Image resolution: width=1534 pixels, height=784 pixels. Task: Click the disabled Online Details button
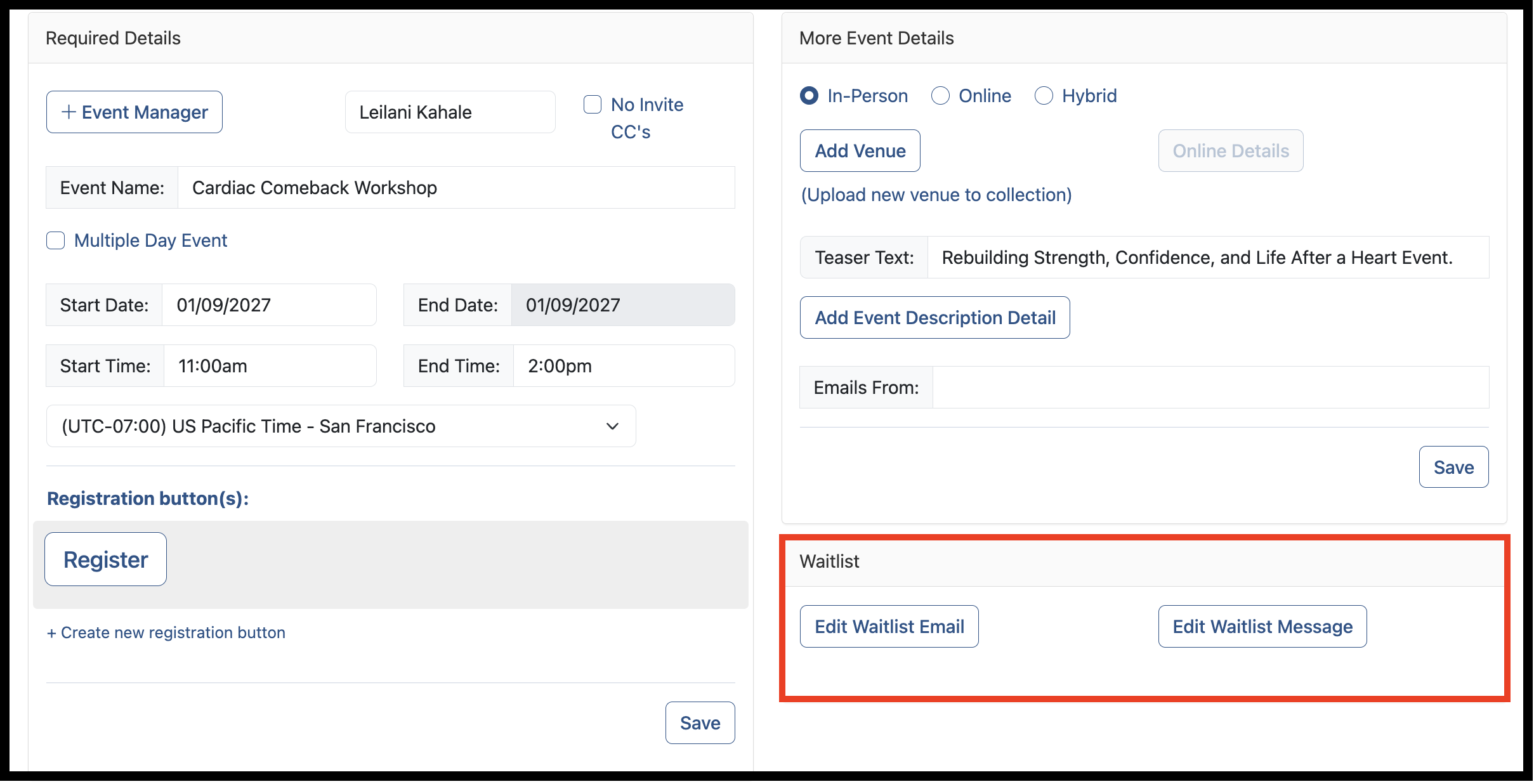tap(1230, 151)
